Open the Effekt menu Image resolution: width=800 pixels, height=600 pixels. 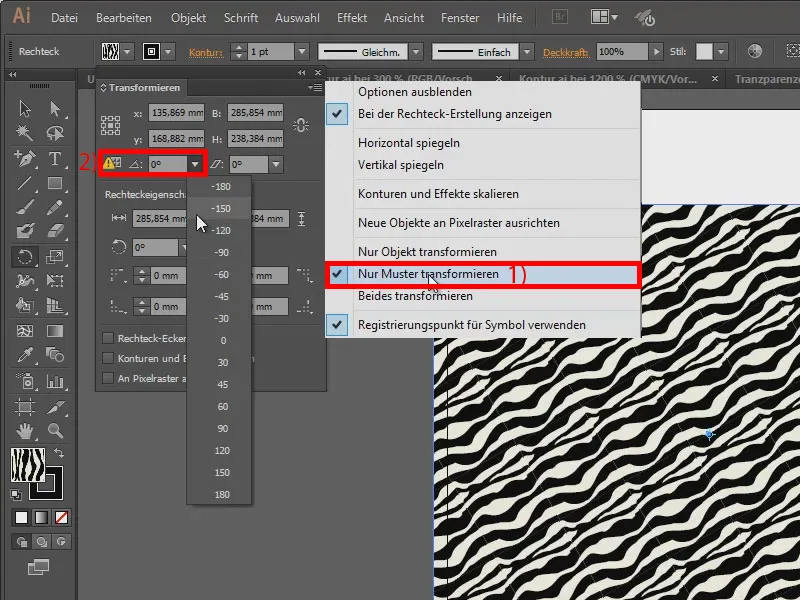click(352, 18)
